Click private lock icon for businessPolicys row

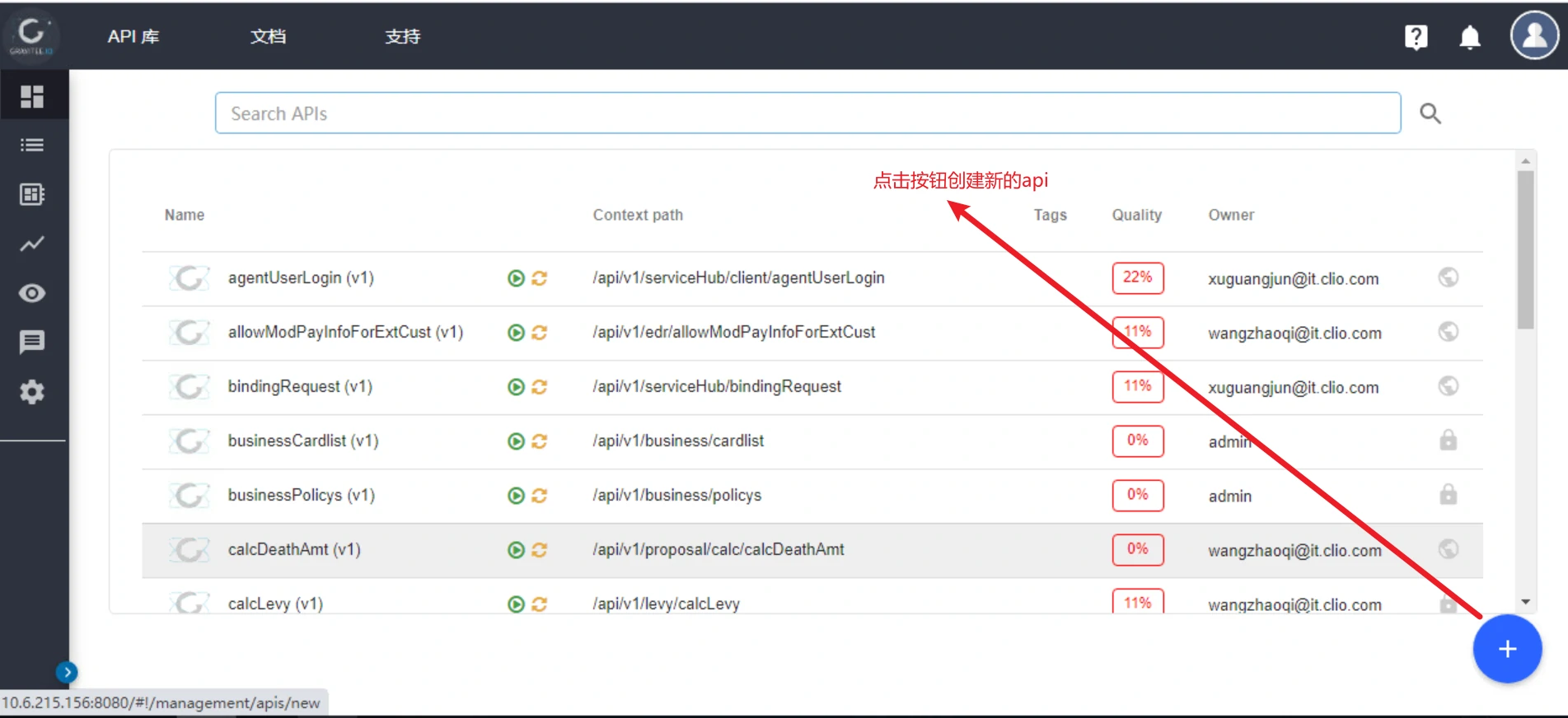click(1448, 494)
